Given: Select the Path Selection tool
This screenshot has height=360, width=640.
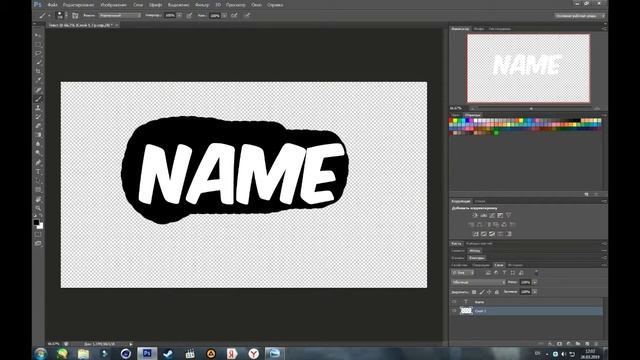Looking at the screenshot, I should pyautogui.click(x=38, y=180).
